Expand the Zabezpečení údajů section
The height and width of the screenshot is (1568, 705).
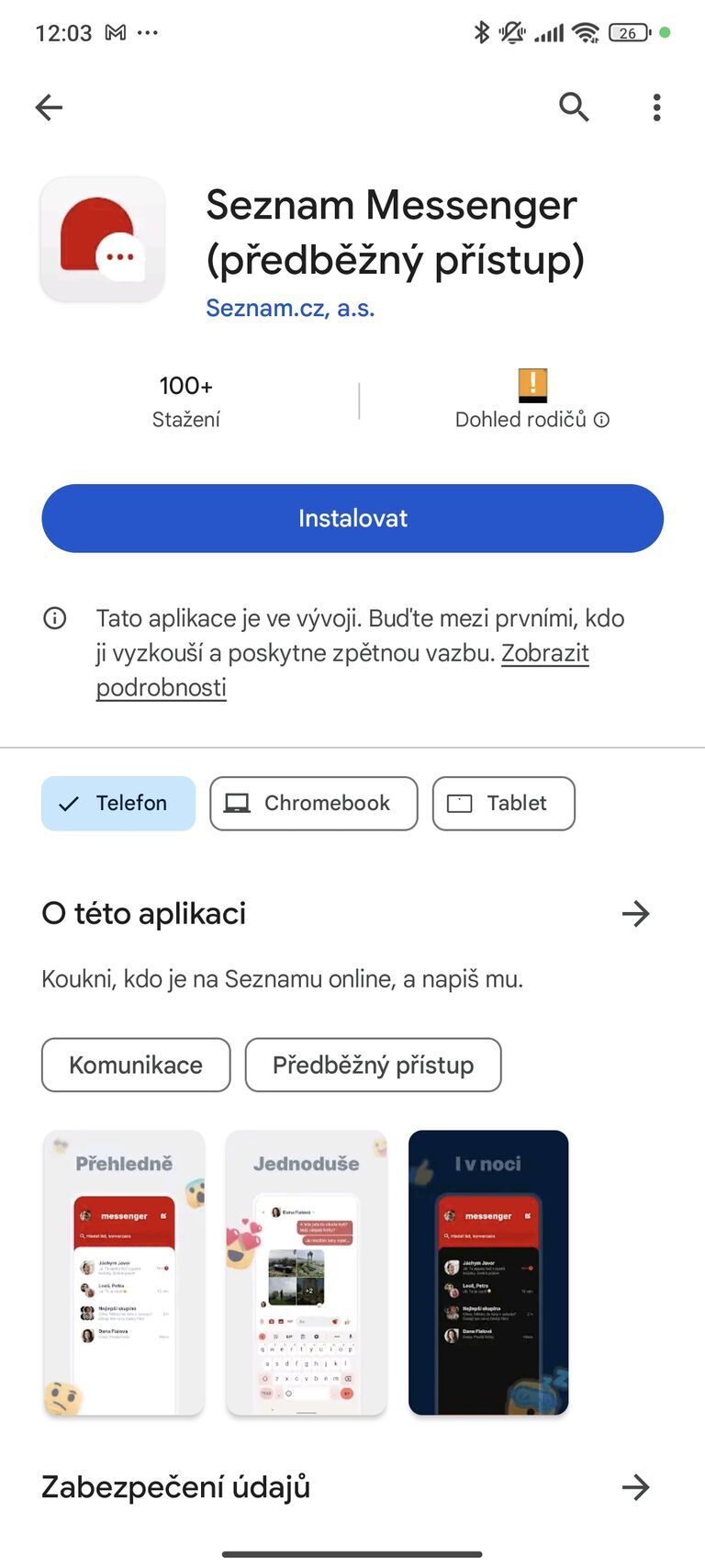click(636, 1488)
